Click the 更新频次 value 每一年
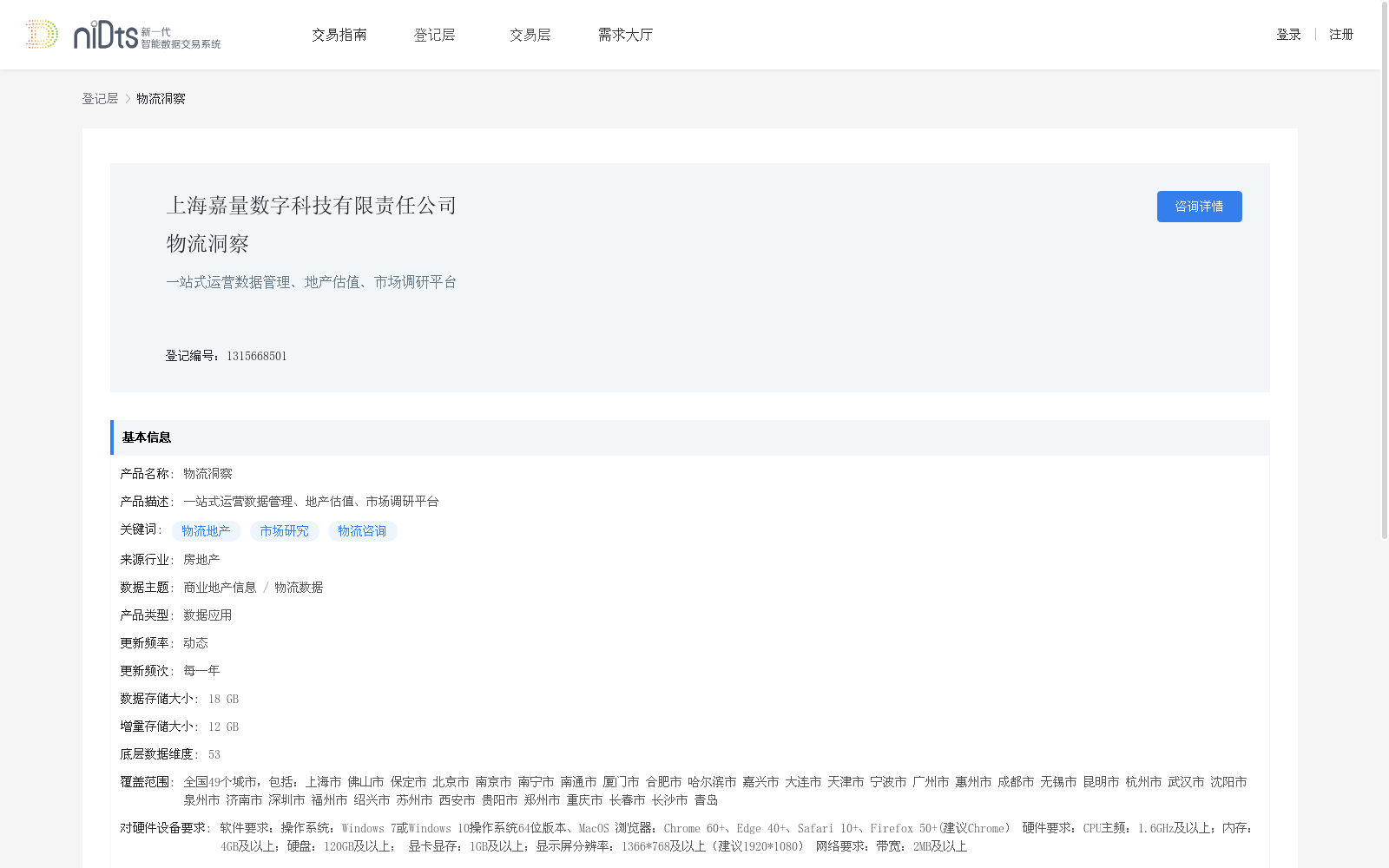The height and width of the screenshot is (868, 1389). click(201, 671)
